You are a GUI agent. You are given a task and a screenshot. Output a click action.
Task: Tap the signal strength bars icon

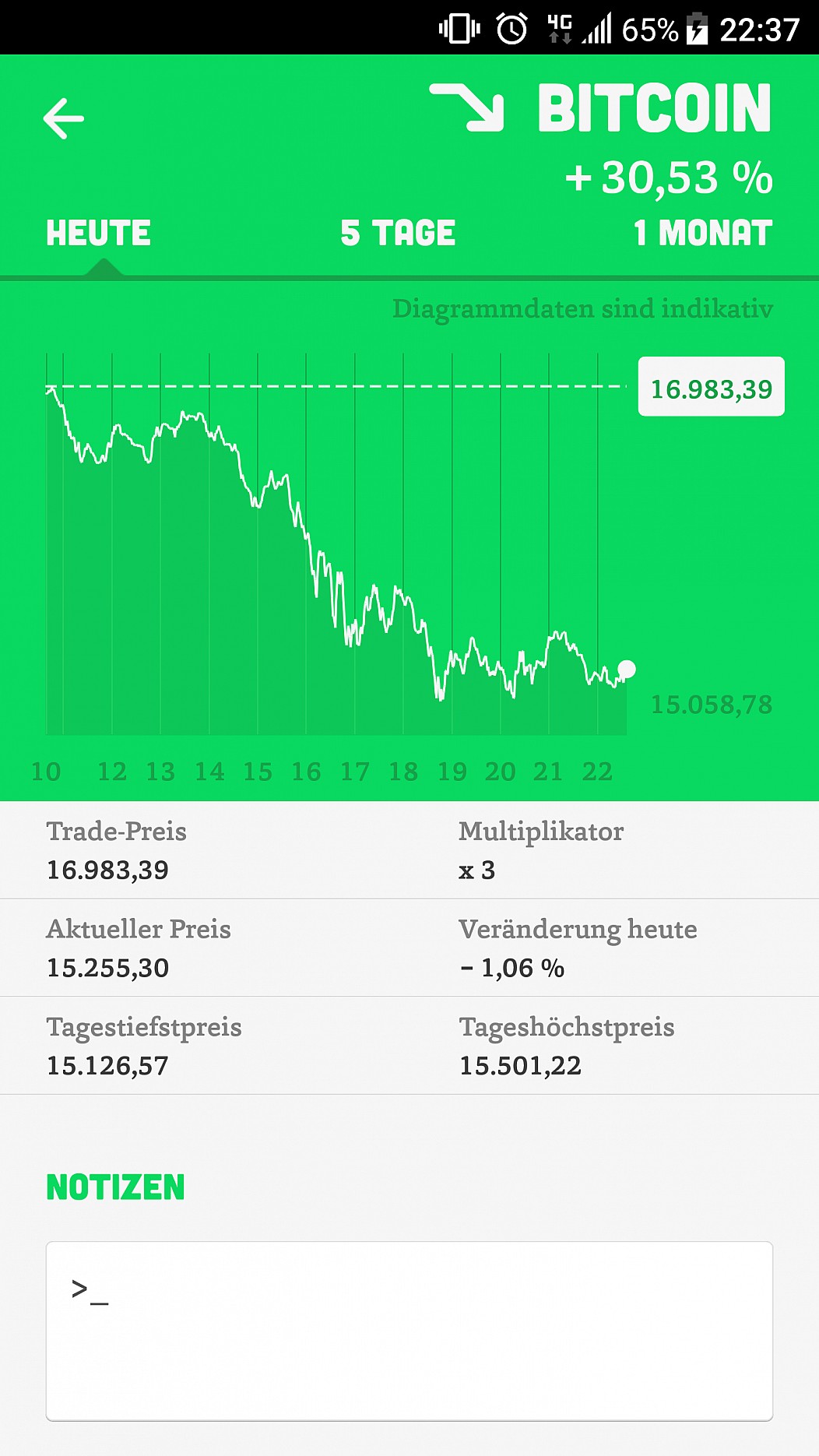pyautogui.click(x=597, y=30)
